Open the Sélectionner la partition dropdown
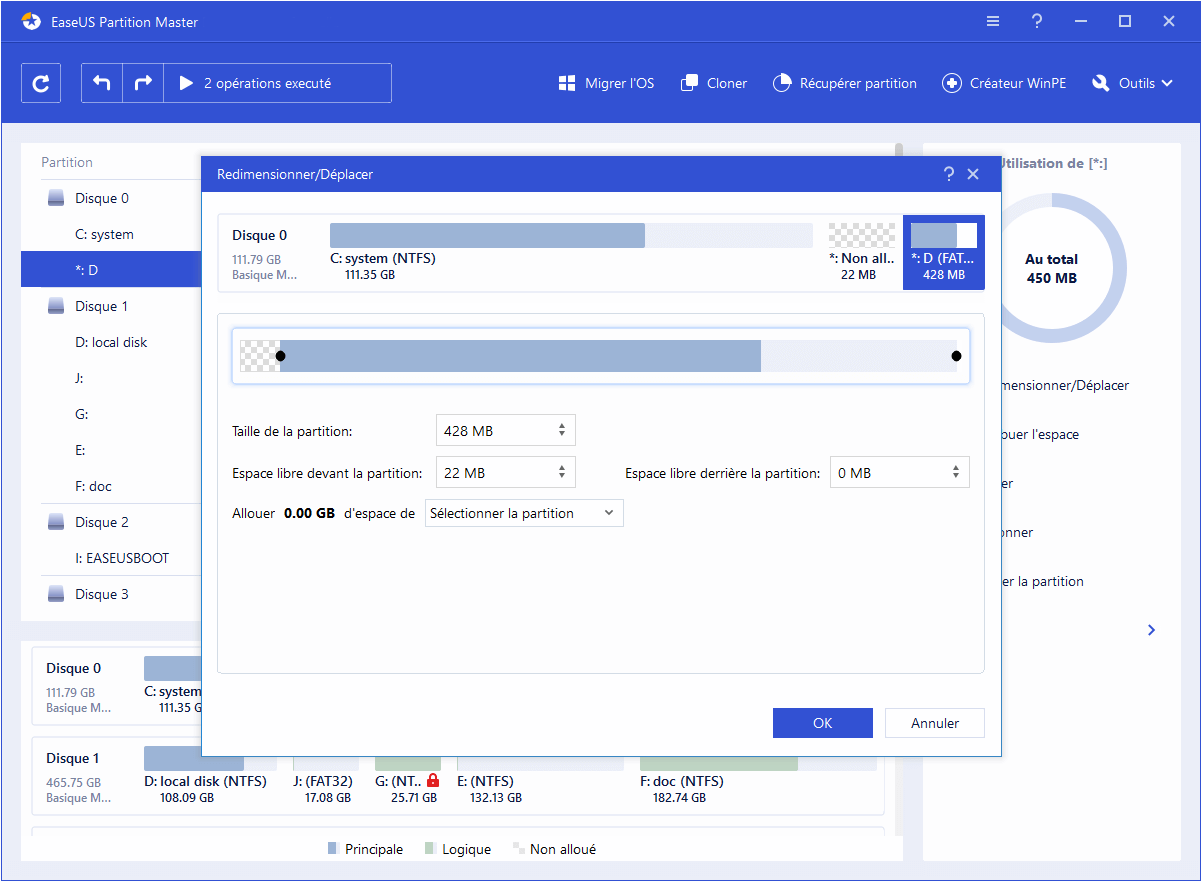Image resolution: width=1201 pixels, height=882 pixels. (524, 512)
